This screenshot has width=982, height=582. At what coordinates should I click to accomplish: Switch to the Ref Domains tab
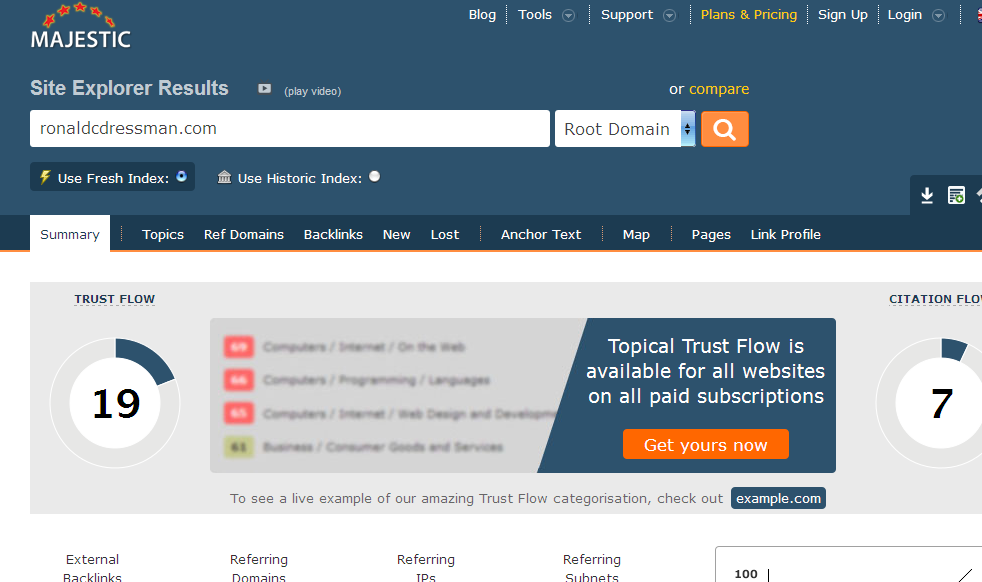click(244, 234)
